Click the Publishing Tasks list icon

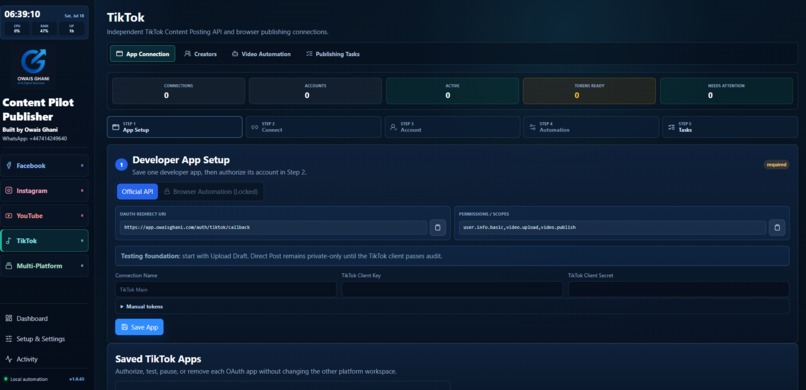point(309,53)
